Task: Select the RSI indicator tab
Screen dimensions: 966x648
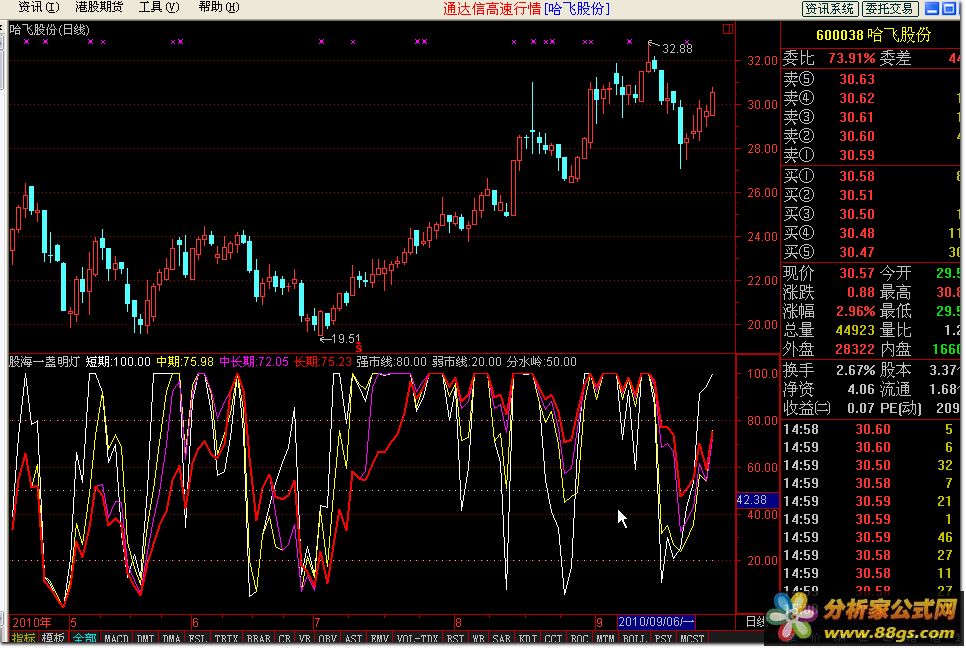Action: (455, 639)
